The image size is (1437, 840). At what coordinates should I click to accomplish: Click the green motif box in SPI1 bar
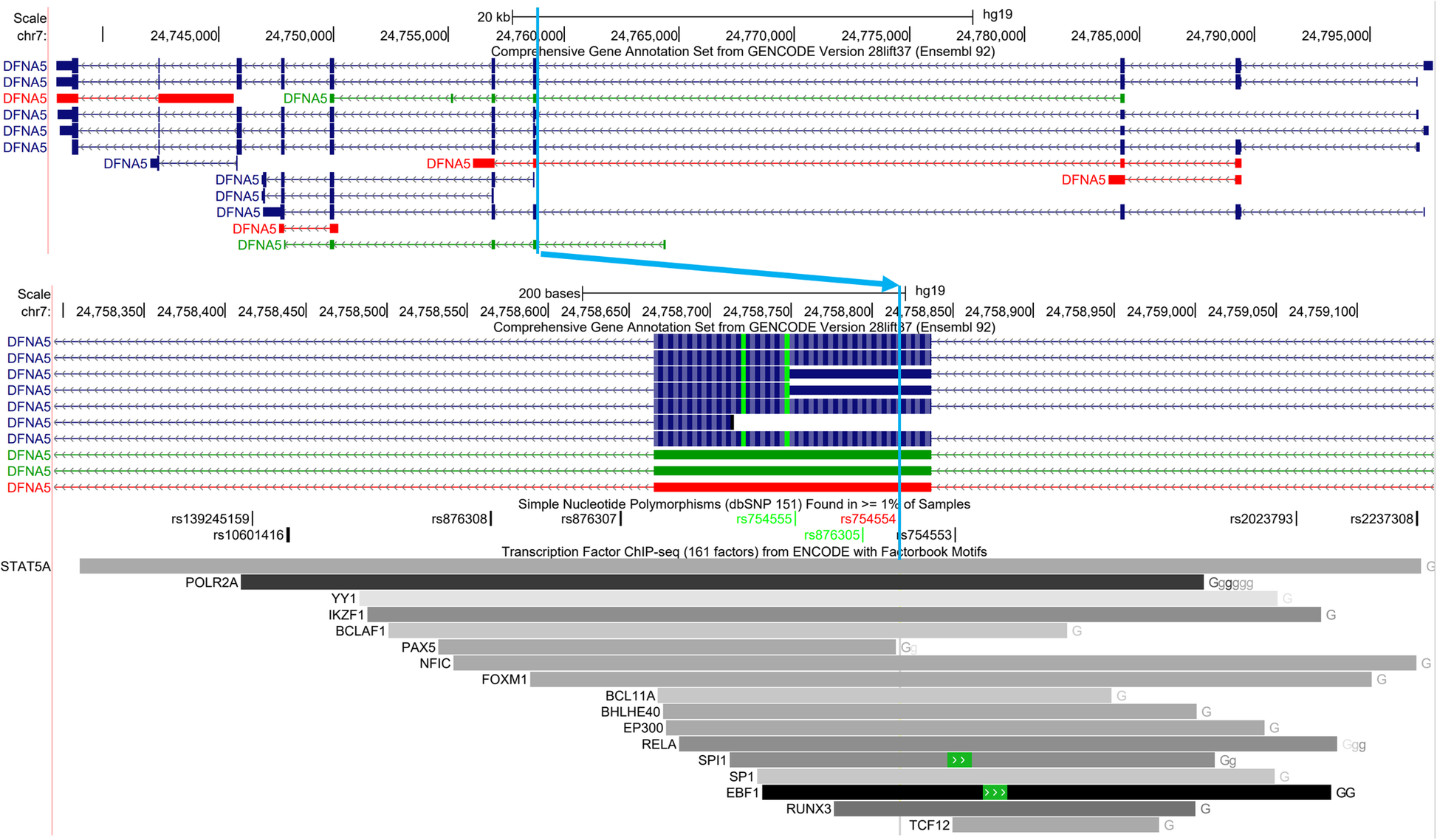tap(959, 760)
